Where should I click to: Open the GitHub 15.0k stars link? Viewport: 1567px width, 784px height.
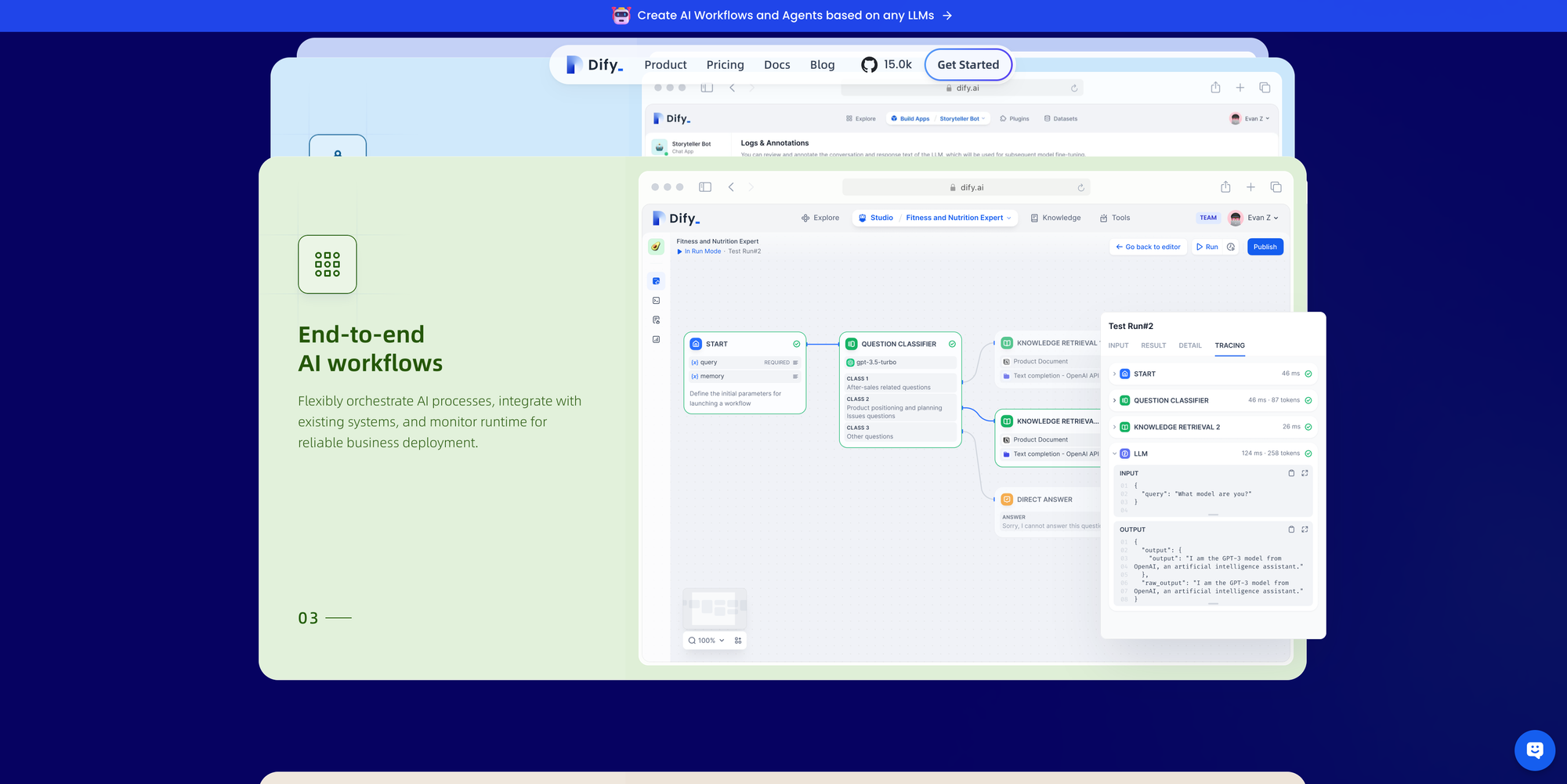[x=886, y=65]
